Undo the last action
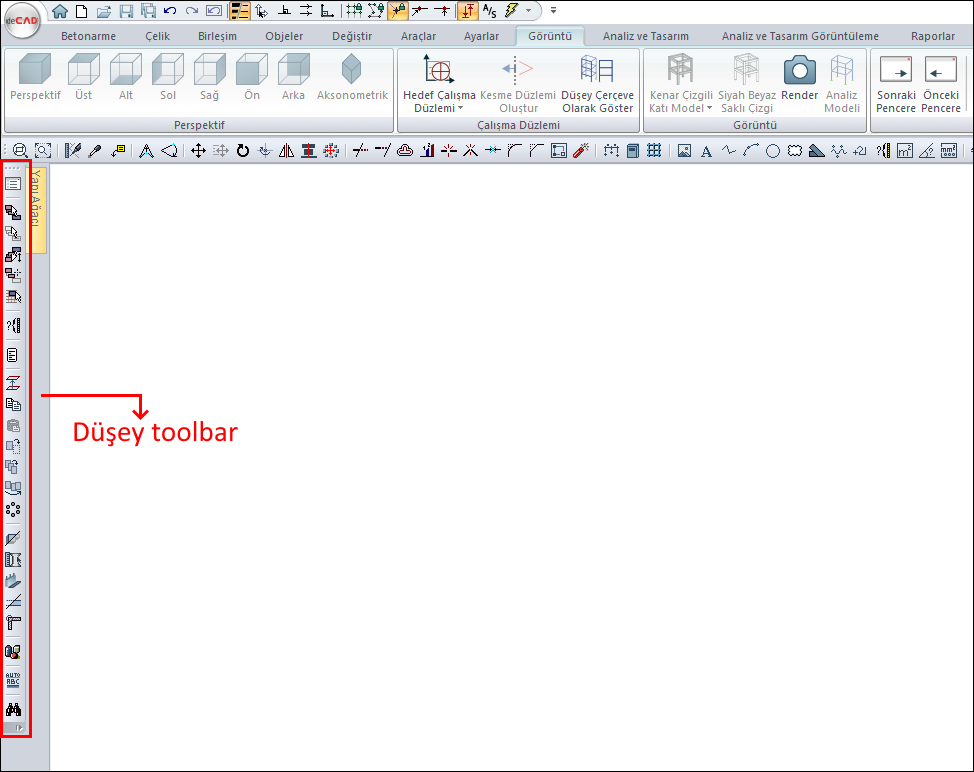The height and width of the screenshot is (772, 974). pos(170,11)
